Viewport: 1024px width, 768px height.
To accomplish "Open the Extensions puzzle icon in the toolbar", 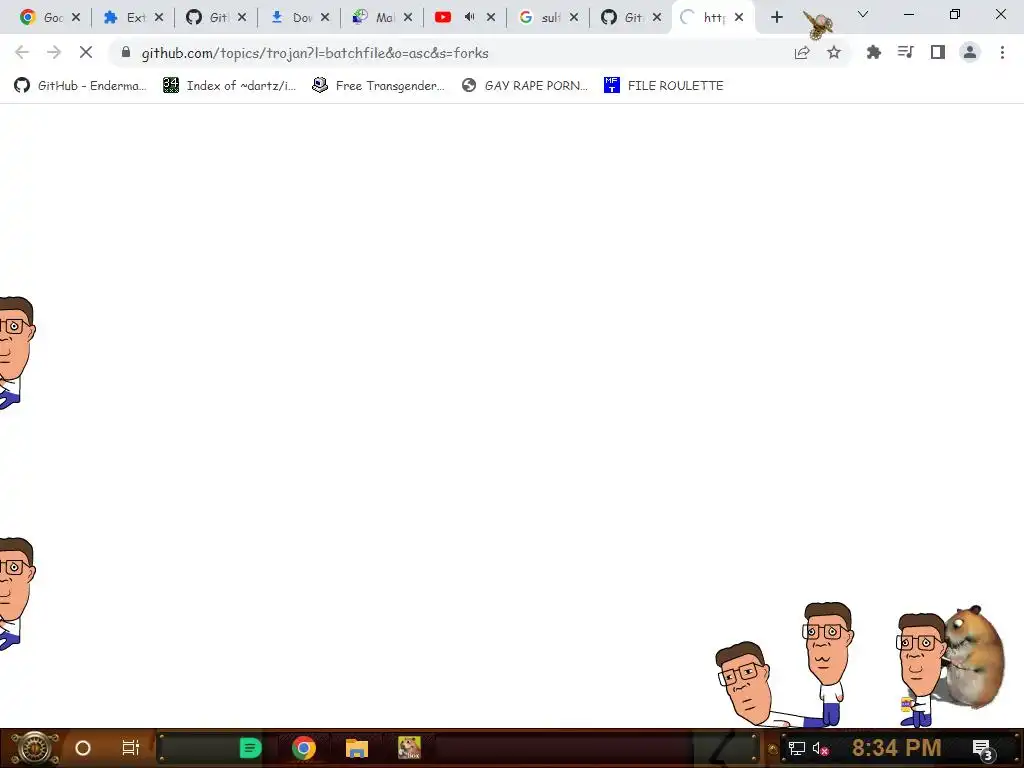I will point(873,52).
